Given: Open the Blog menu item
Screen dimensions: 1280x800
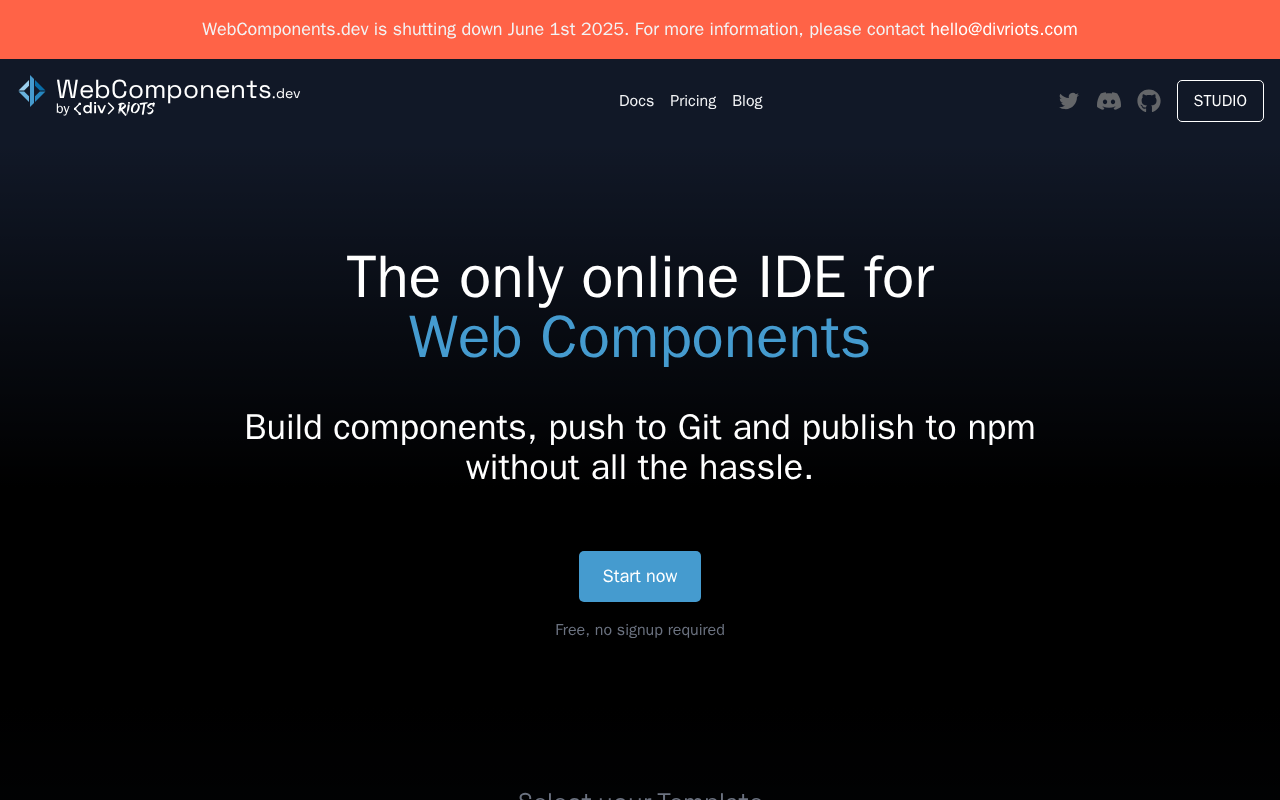Looking at the screenshot, I should [x=747, y=101].
